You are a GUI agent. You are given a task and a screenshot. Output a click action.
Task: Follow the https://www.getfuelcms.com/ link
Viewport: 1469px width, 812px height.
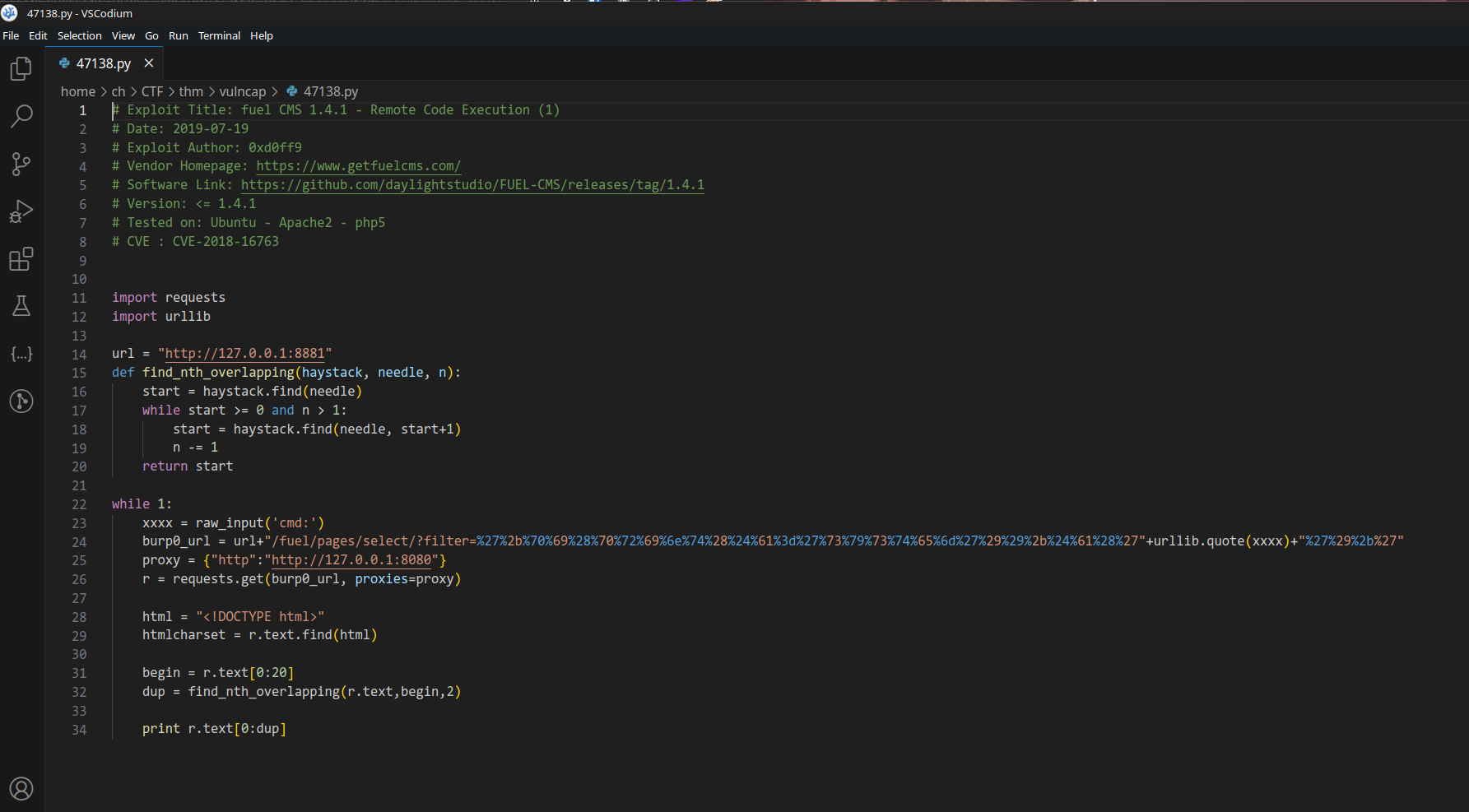358,166
